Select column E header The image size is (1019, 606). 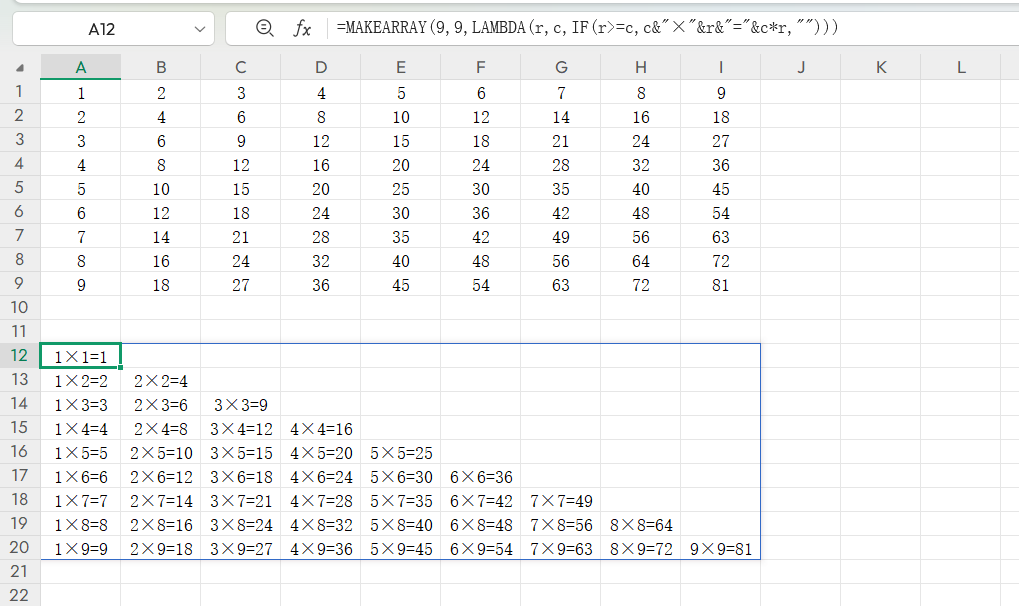pos(401,67)
